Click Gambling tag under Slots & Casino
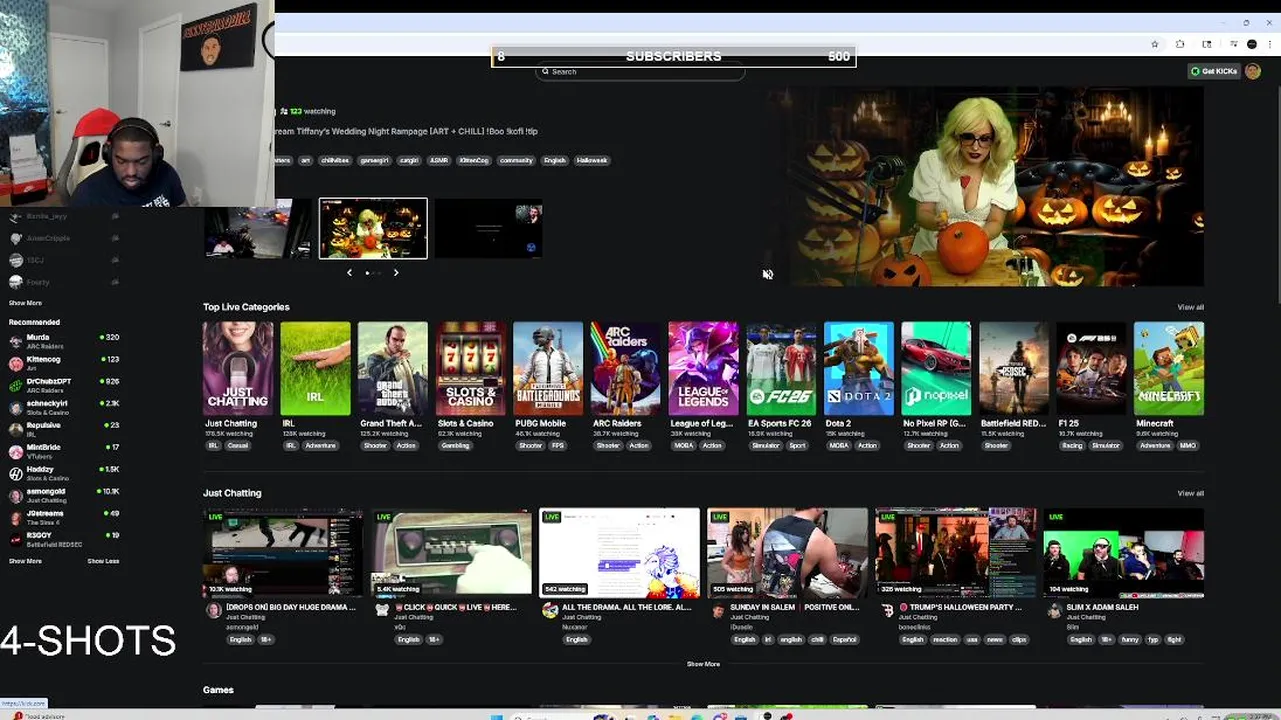Image resolution: width=1281 pixels, height=720 pixels. tap(455, 446)
